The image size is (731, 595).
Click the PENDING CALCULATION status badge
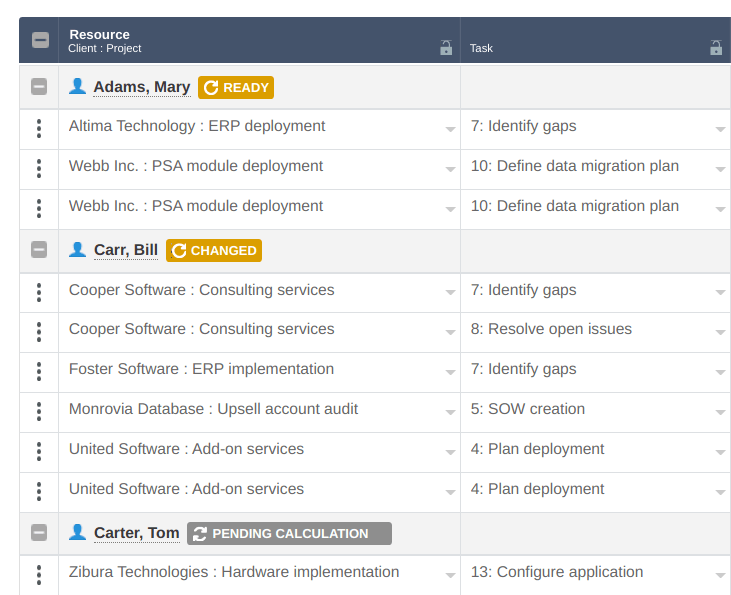(290, 533)
